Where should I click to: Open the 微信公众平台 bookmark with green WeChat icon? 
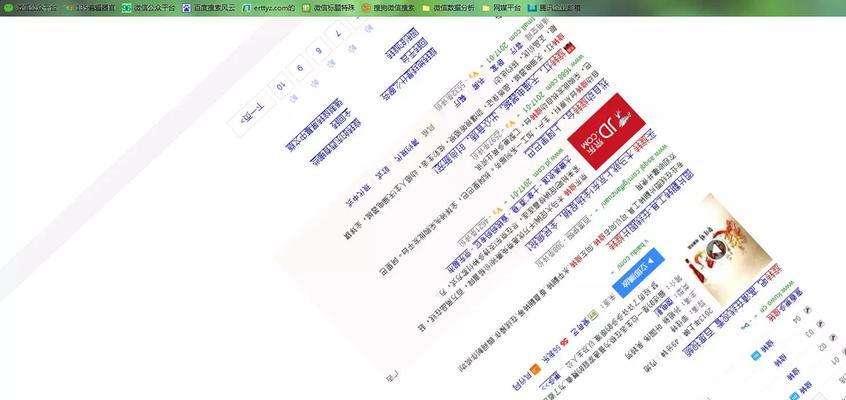coord(30,8)
